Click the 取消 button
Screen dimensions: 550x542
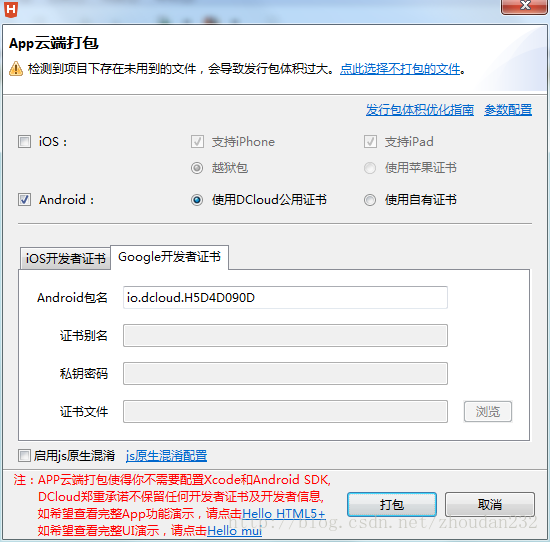point(490,504)
